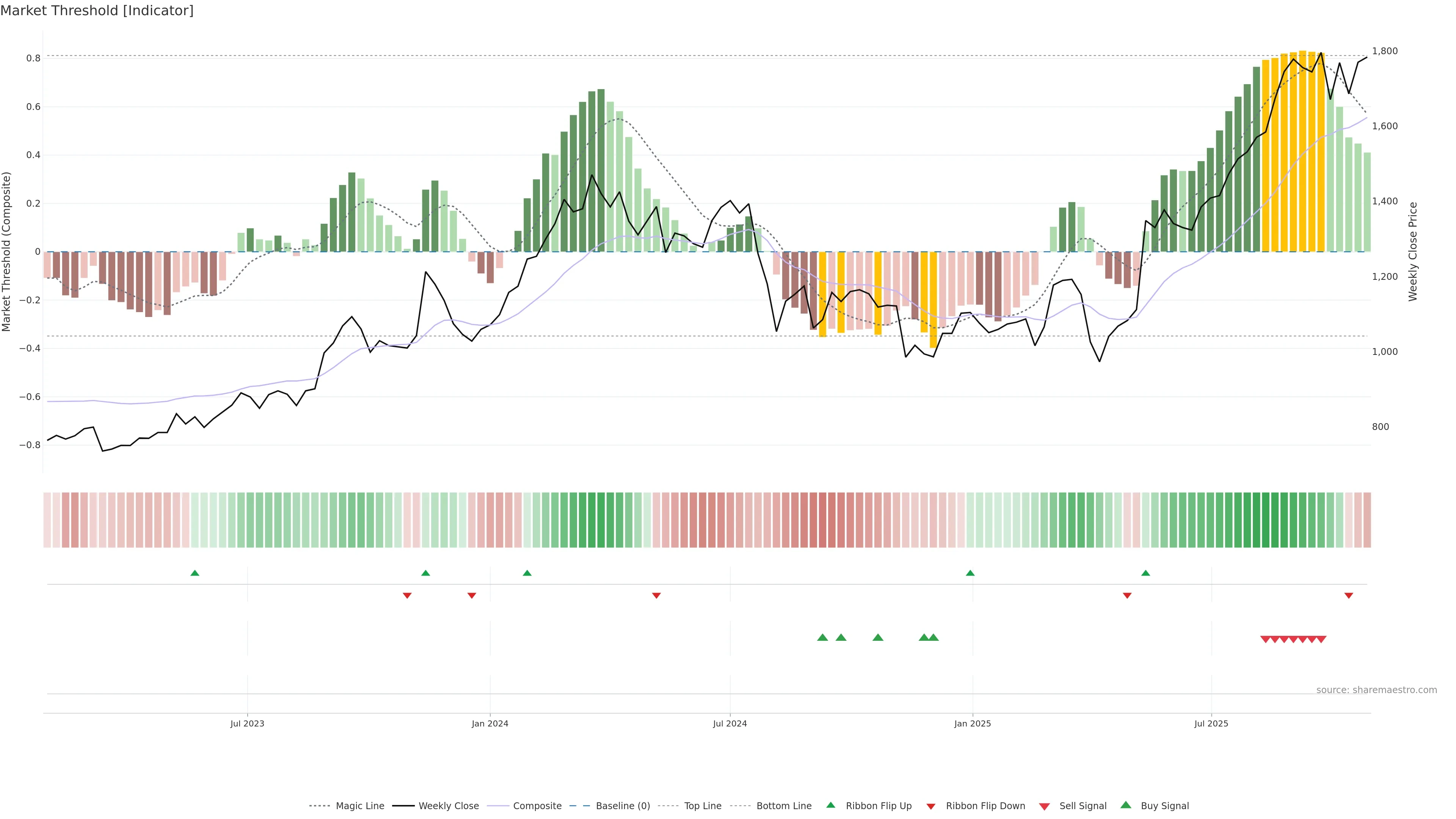Click the Ribbon Flip Down legend triangle icon

click(931, 806)
